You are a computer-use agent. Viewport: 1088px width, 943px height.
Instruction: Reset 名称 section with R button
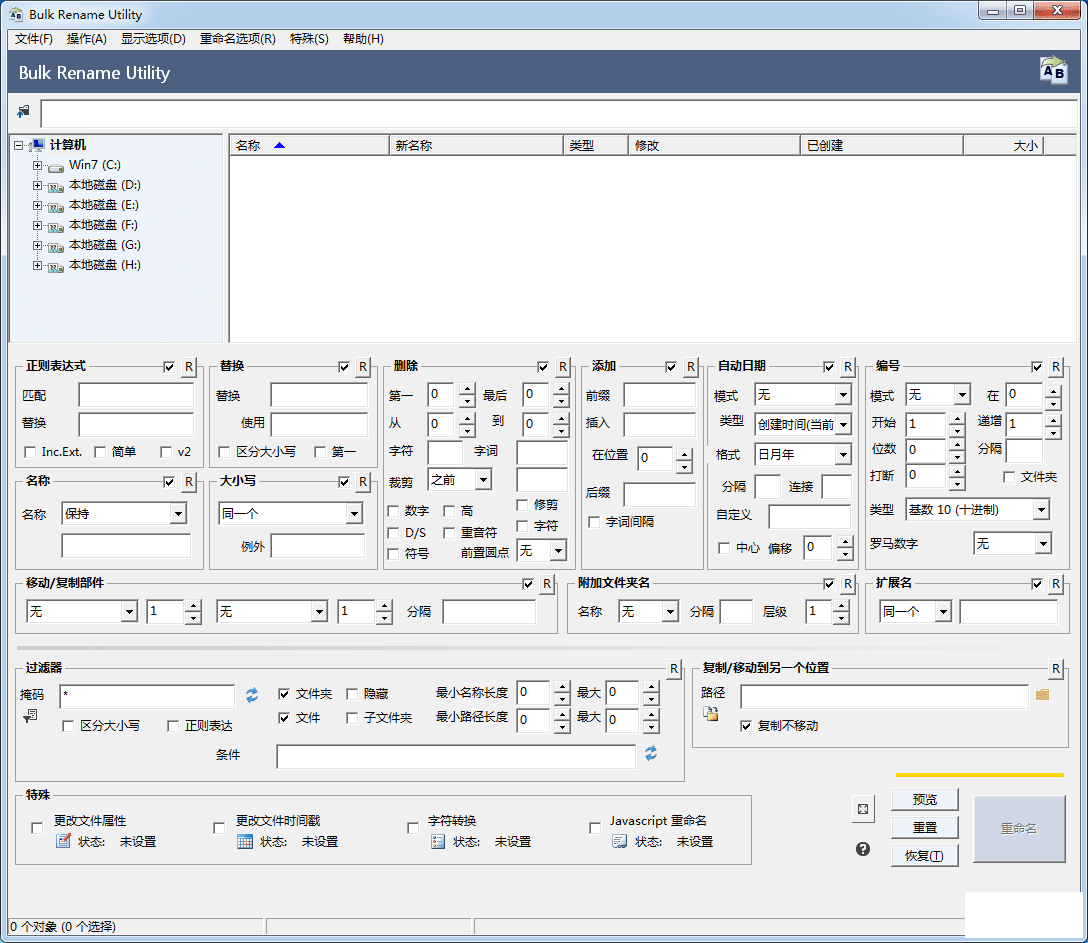pyautogui.click(x=189, y=482)
